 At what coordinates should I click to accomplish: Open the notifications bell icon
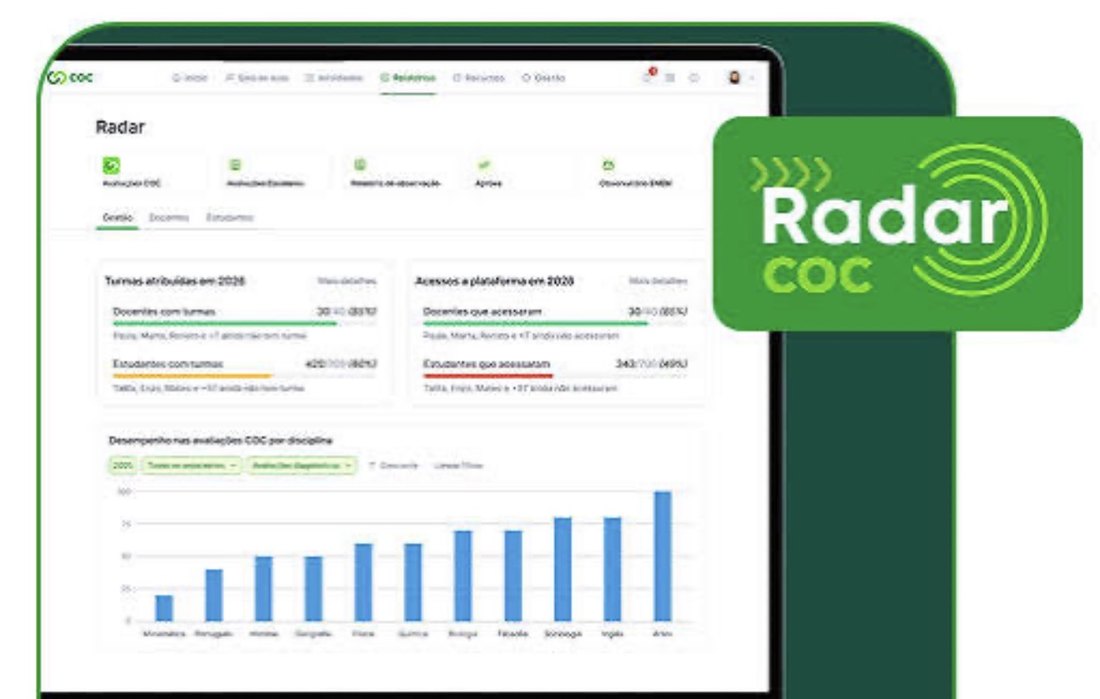[648, 76]
